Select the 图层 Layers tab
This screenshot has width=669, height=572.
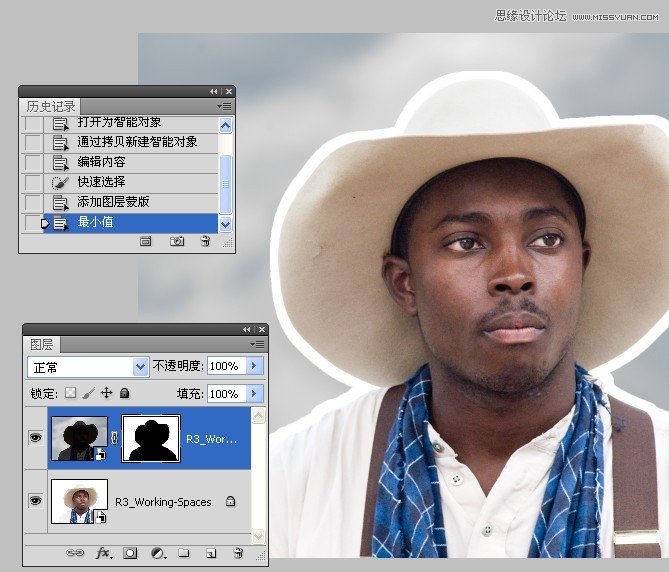pyautogui.click(x=42, y=344)
